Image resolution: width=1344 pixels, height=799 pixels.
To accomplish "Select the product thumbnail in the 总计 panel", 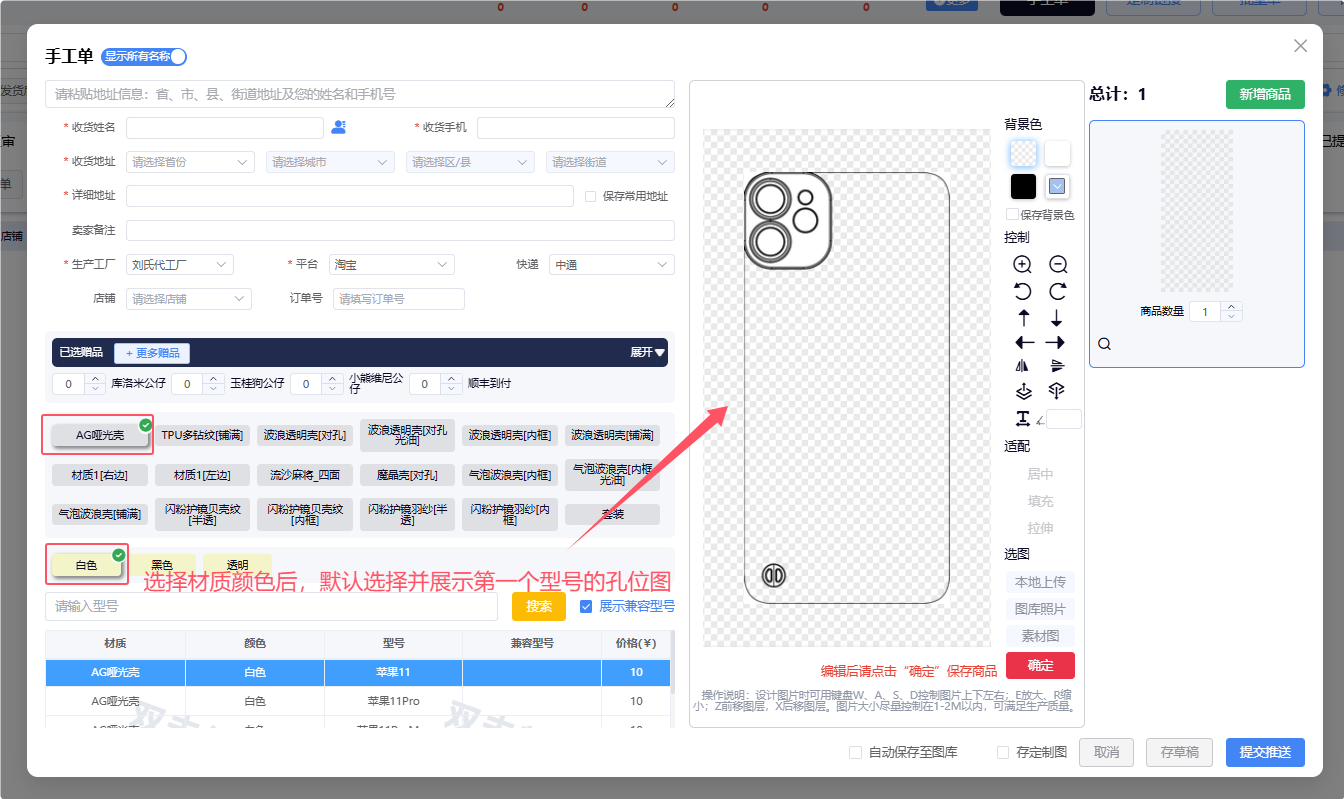I will click(1197, 211).
